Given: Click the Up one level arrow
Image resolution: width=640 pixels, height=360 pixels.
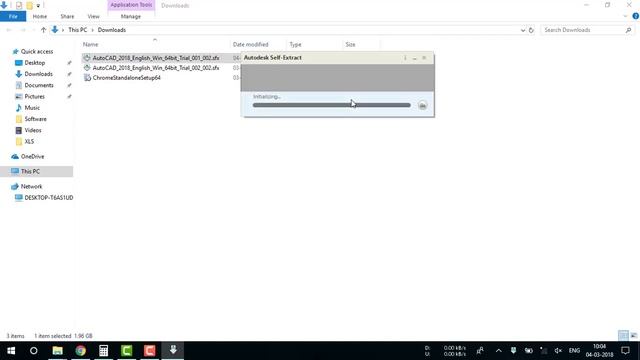Looking at the screenshot, I should click(x=43, y=30).
